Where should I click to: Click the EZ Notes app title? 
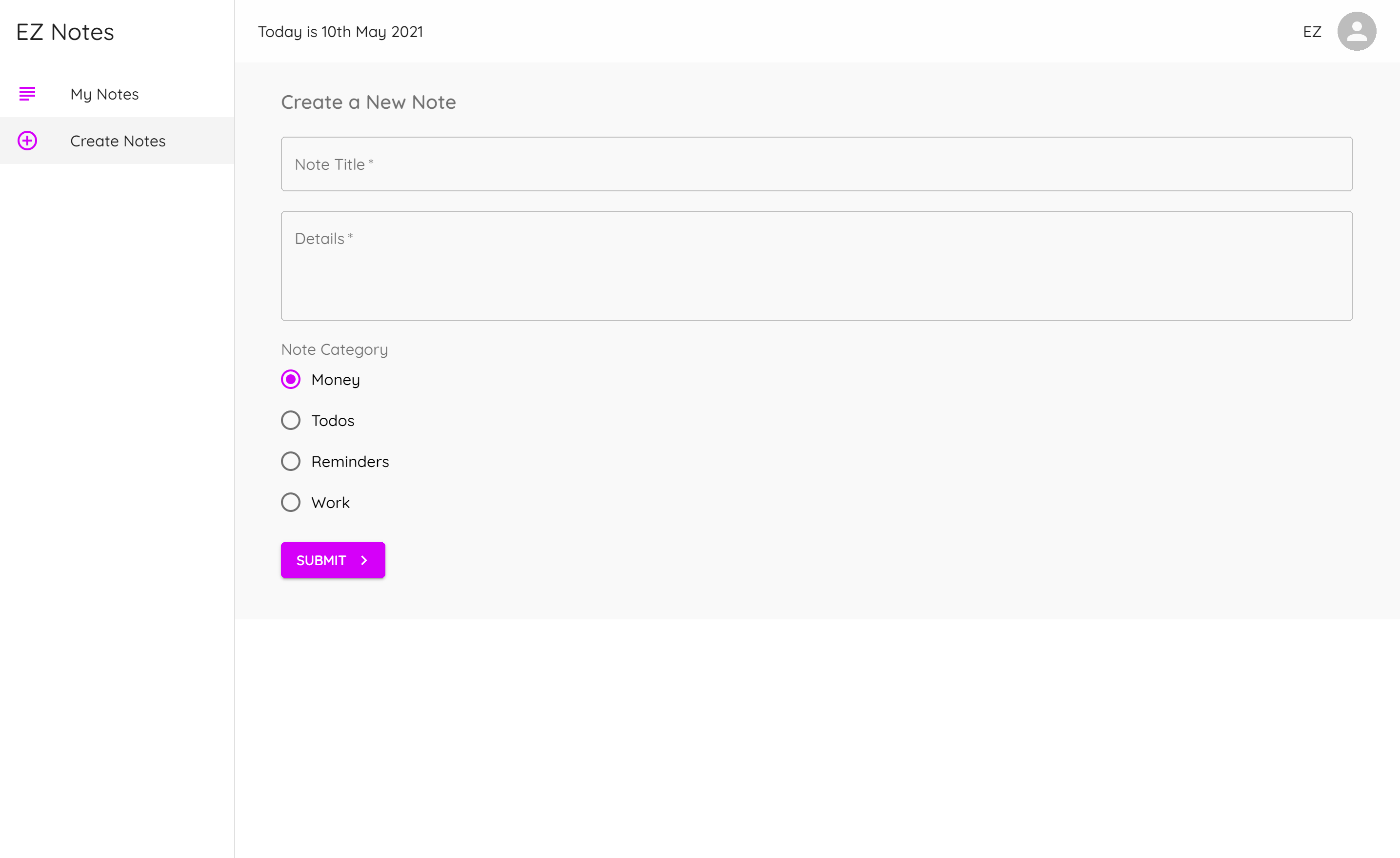65,32
